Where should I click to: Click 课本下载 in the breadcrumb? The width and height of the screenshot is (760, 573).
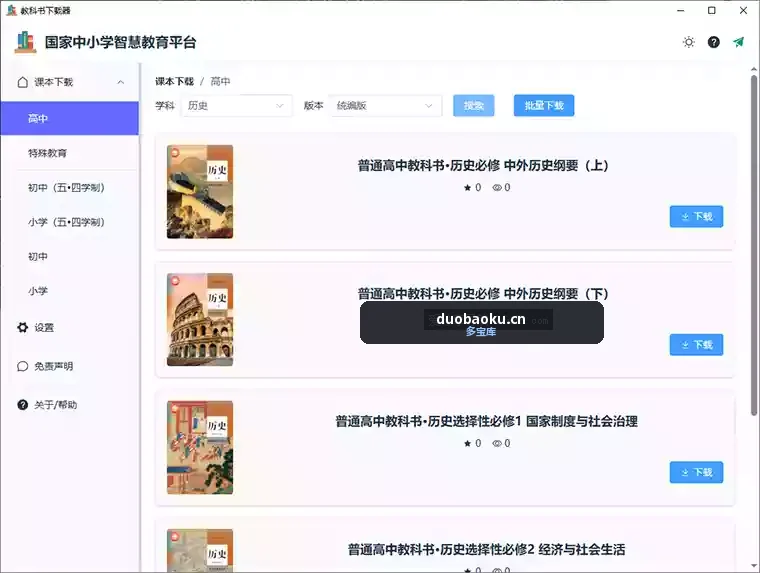pyautogui.click(x=174, y=81)
